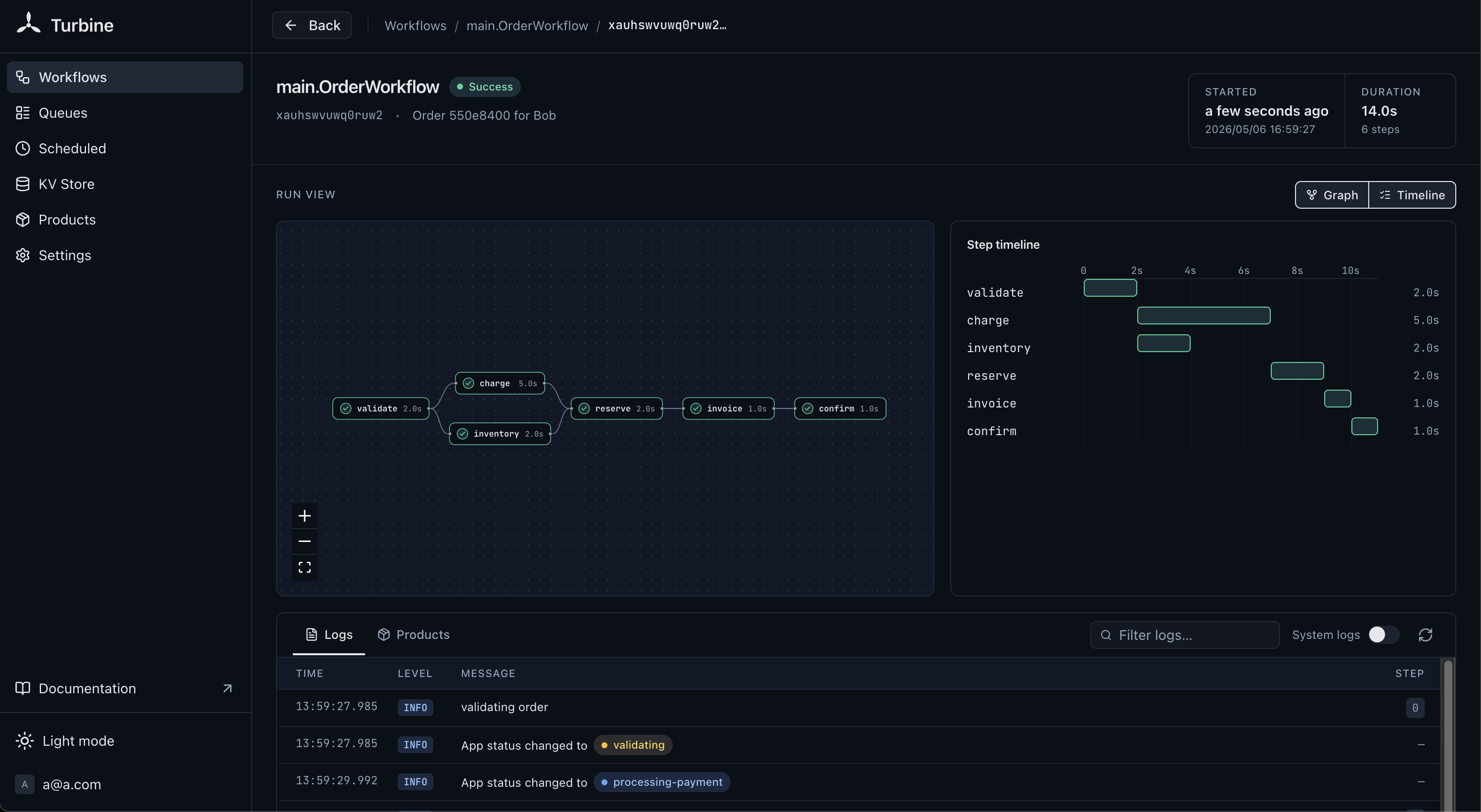Click the main.OrderWorkflow heading

pyautogui.click(x=358, y=87)
